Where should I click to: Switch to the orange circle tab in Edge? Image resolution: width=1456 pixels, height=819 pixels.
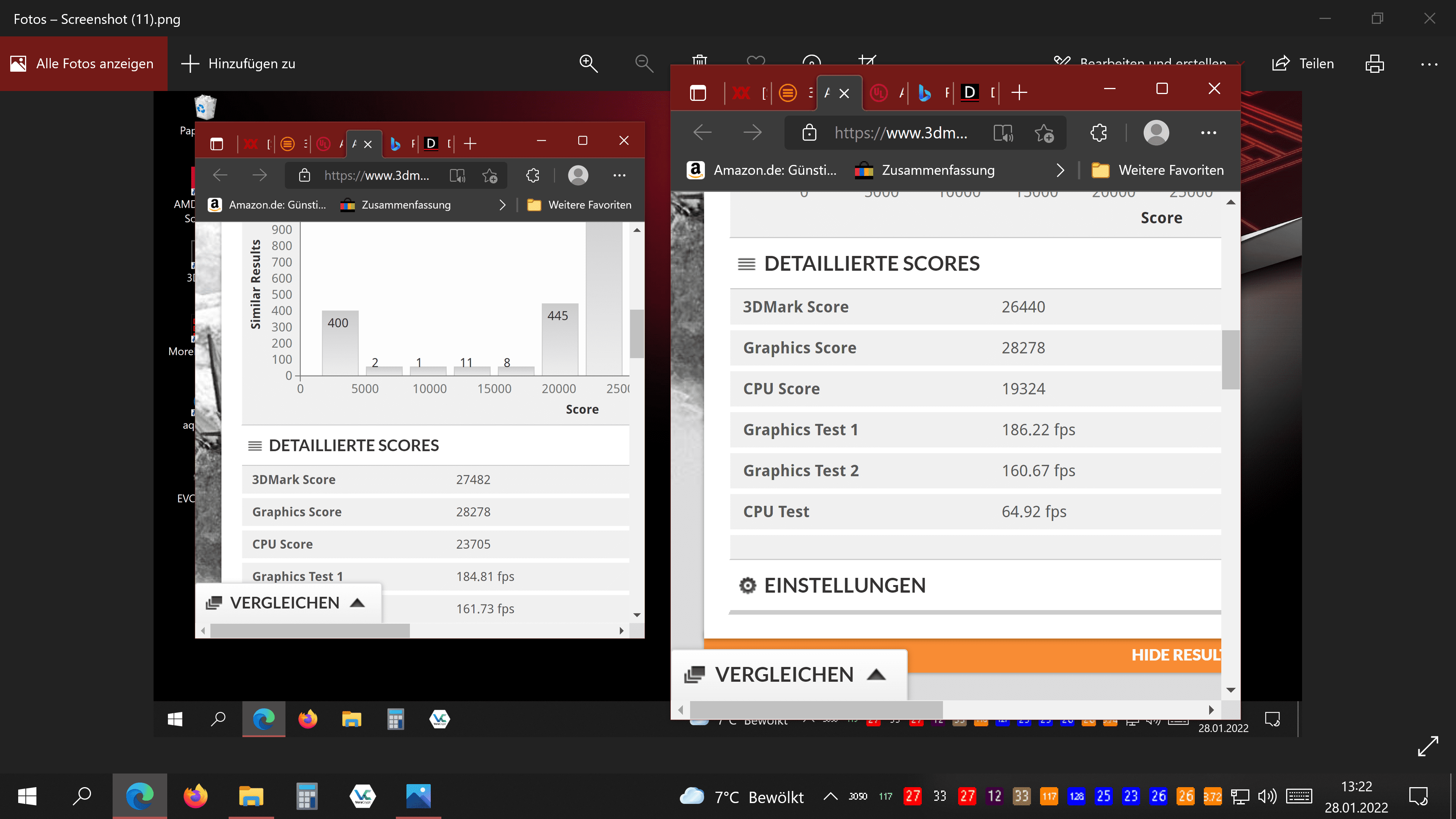tap(788, 93)
